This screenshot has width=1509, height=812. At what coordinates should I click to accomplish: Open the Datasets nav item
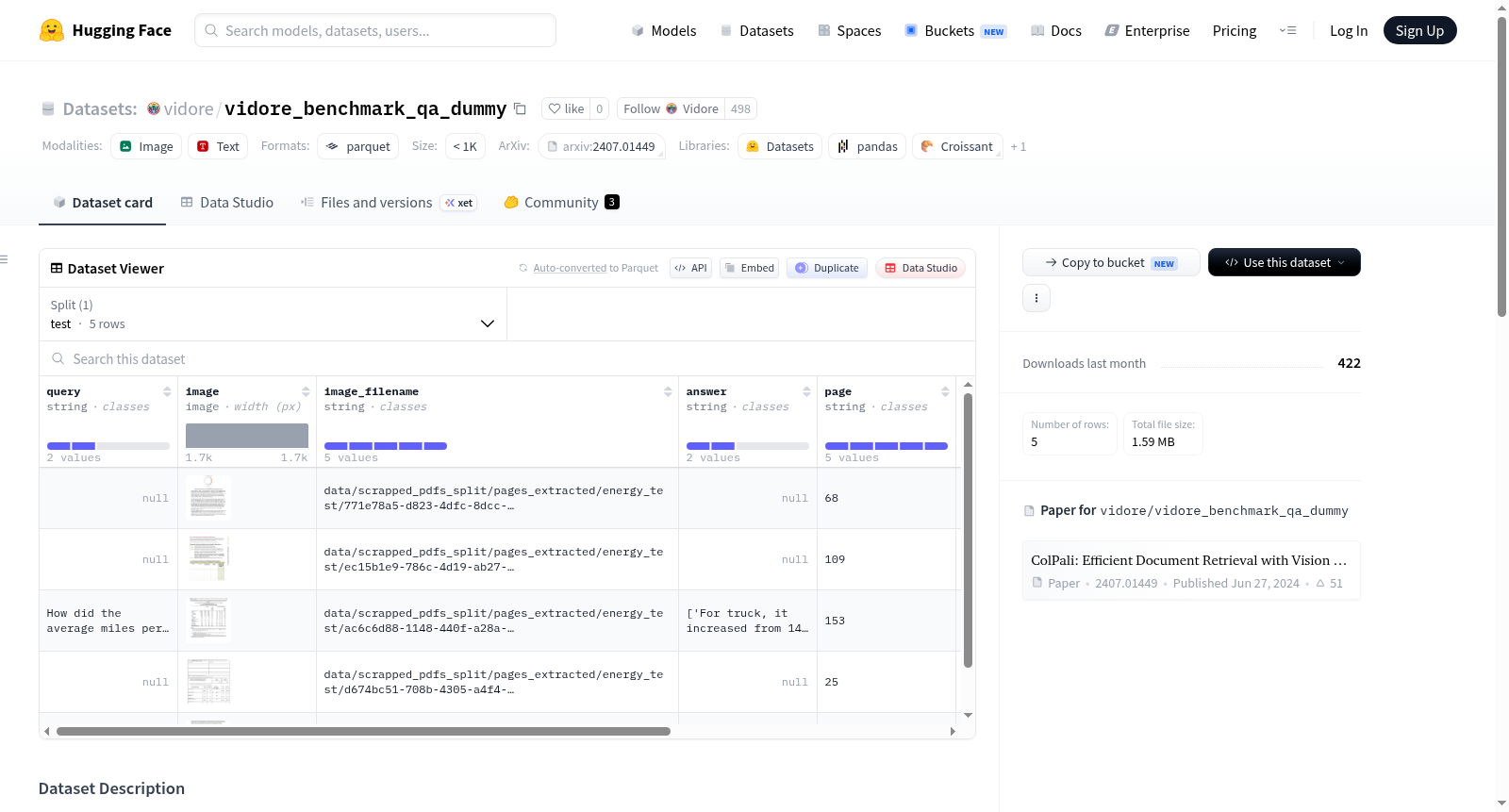(757, 30)
